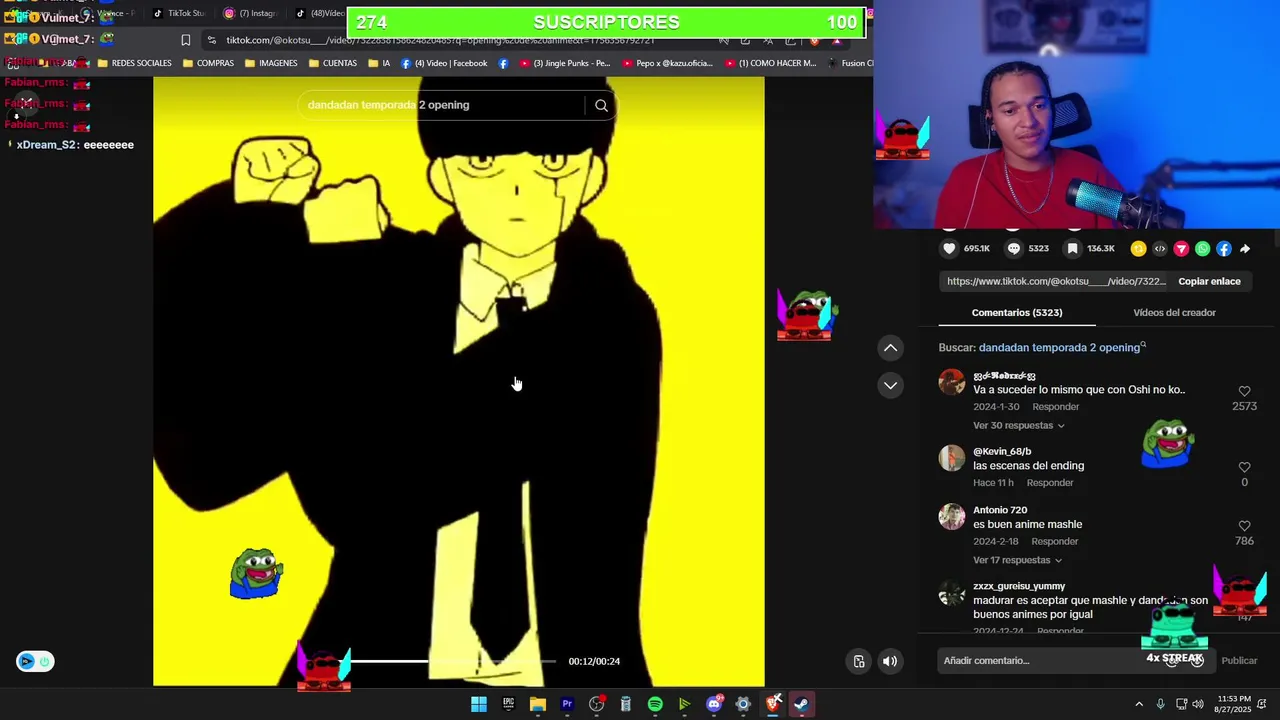Screen dimensions: 1280x720
Task: Open the clock showing 11:53 PM
Action: click(x=1234, y=704)
